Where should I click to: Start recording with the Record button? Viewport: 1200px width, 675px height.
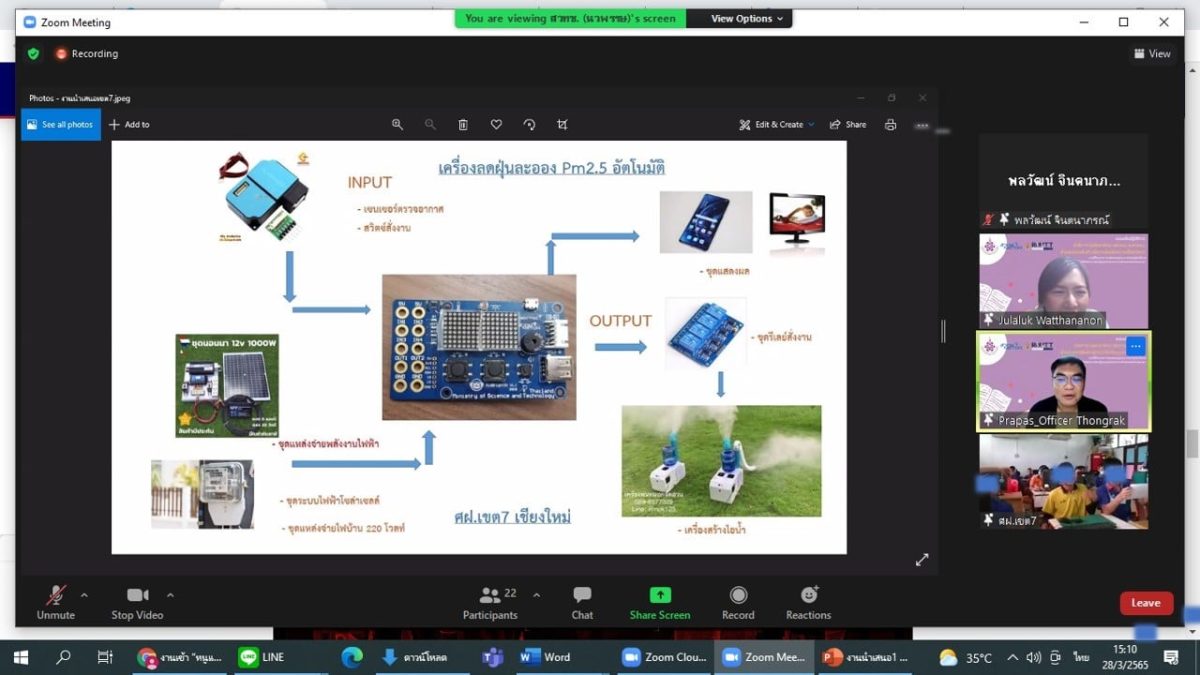[738, 602]
